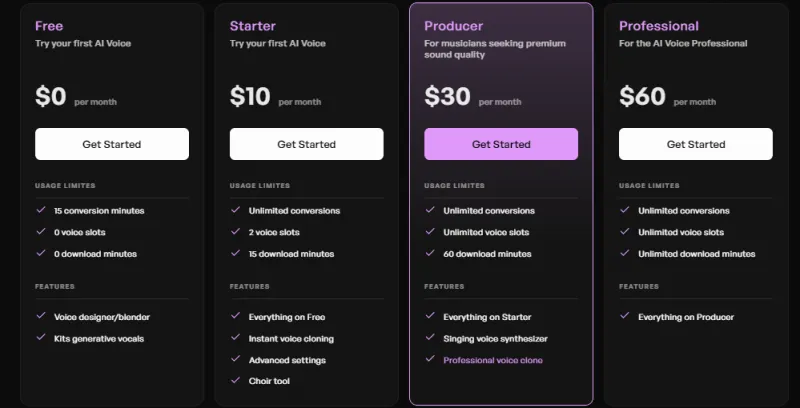
Task: Click the checkmark beside Kits generative vocals
Action: click(41, 338)
